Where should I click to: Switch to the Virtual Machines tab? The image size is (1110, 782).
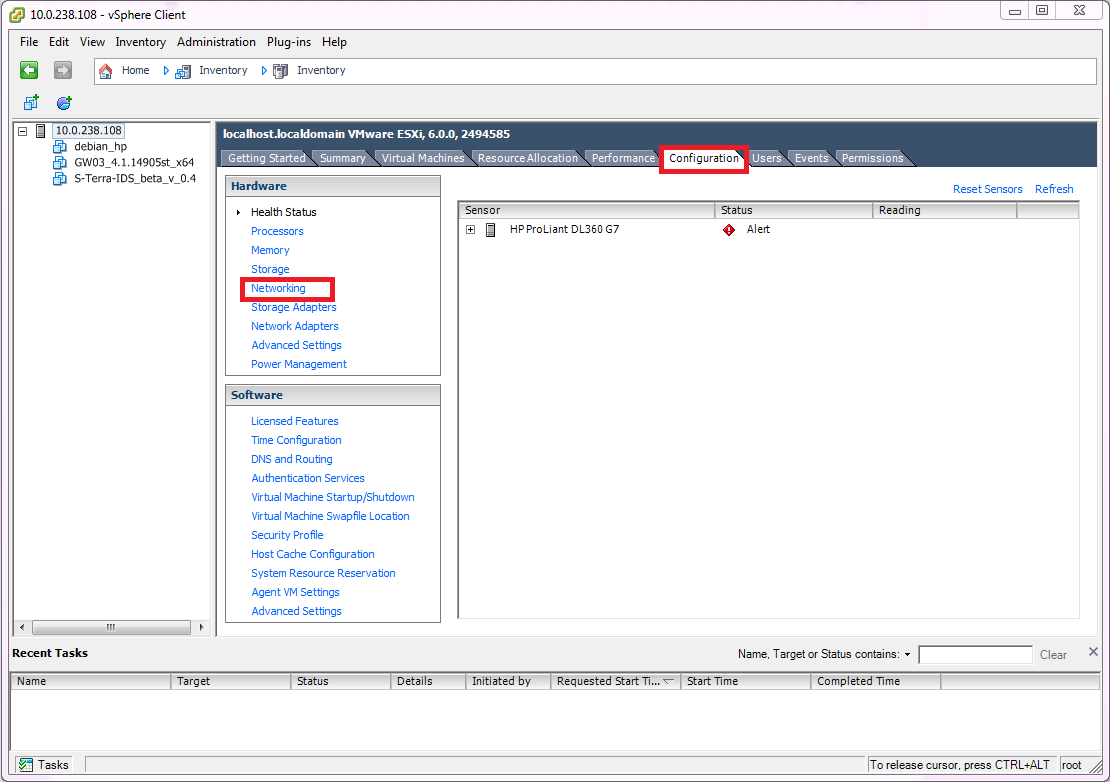(x=423, y=158)
